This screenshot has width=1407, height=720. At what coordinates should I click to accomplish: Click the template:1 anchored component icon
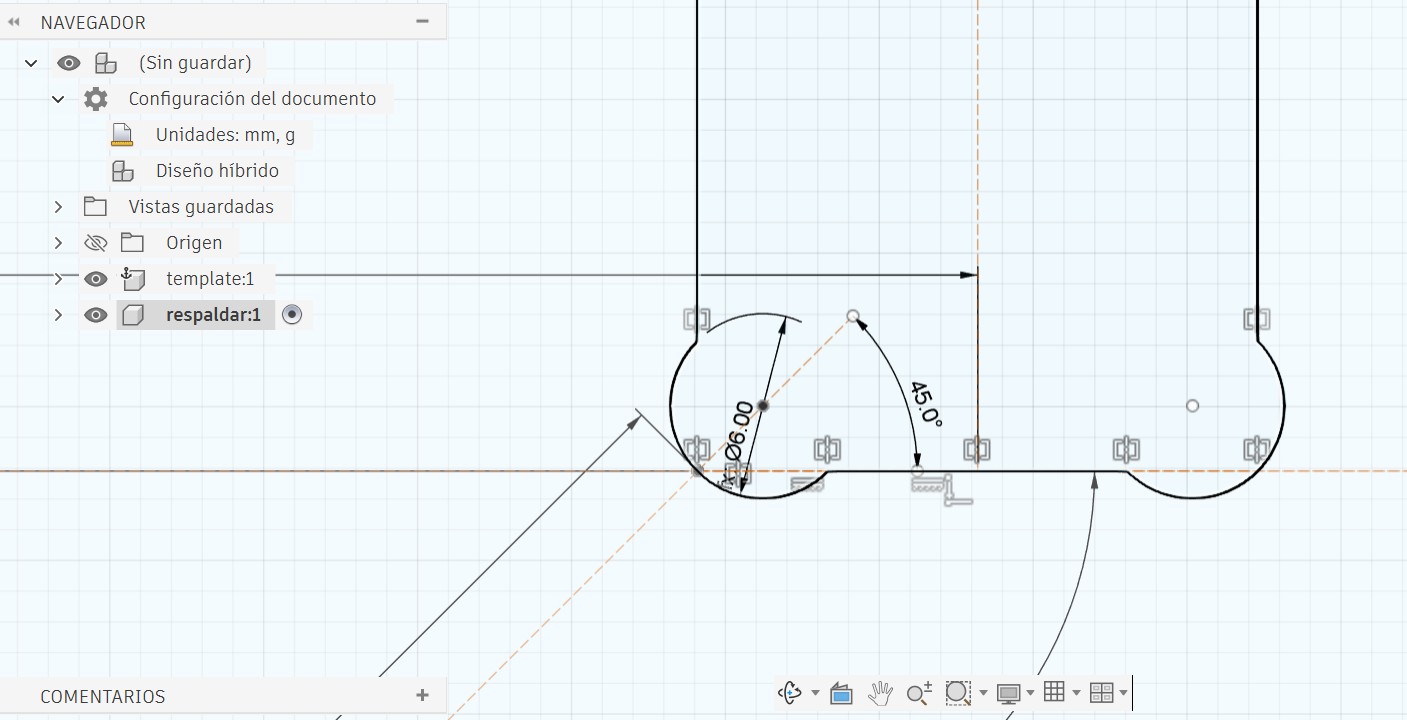coord(132,278)
